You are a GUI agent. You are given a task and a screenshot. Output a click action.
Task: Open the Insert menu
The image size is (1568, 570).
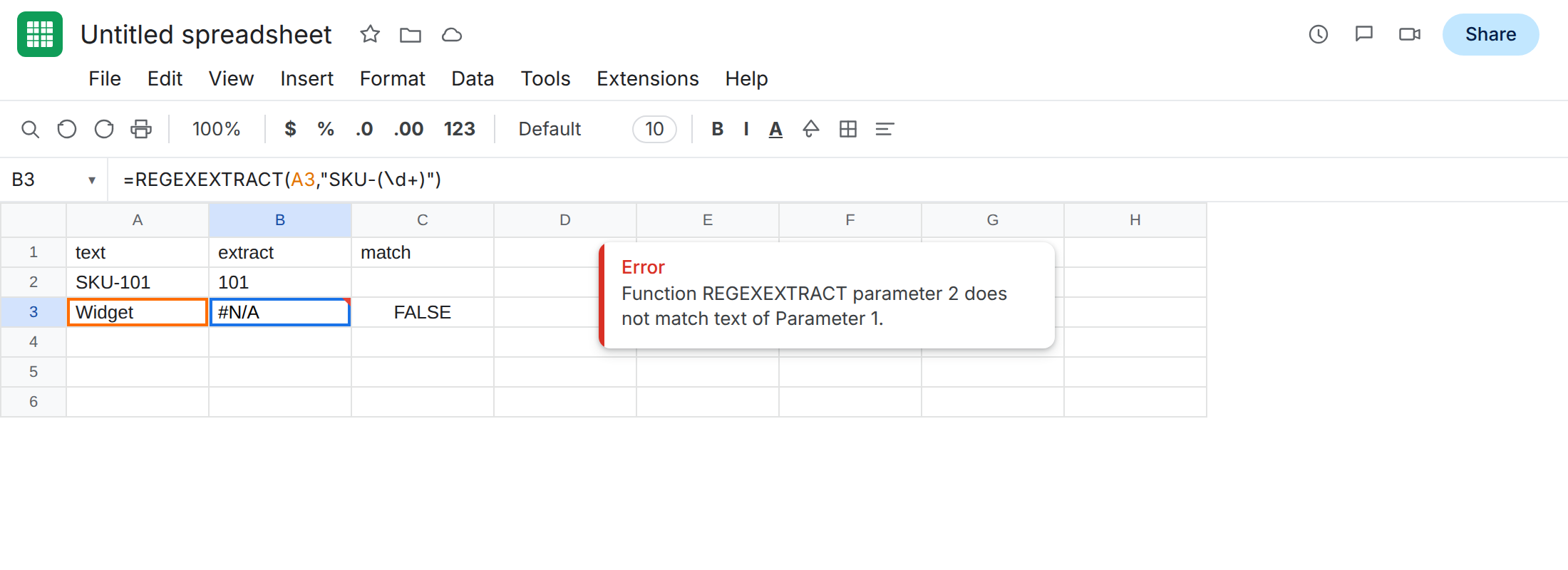[x=306, y=78]
